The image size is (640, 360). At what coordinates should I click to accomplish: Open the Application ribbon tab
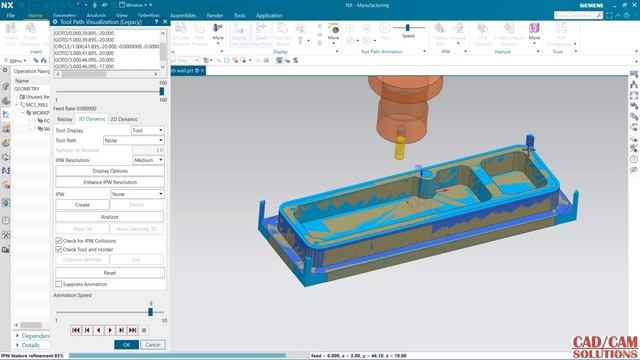tap(269, 16)
